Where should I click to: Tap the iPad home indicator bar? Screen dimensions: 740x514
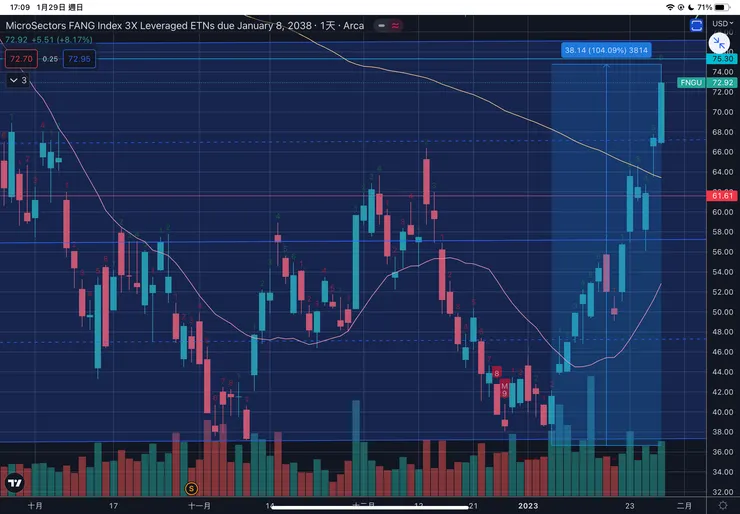tap(370, 508)
